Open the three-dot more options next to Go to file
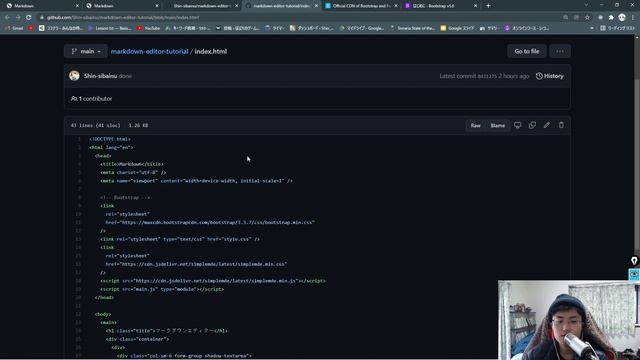640x360 pixels. [x=560, y=51]
